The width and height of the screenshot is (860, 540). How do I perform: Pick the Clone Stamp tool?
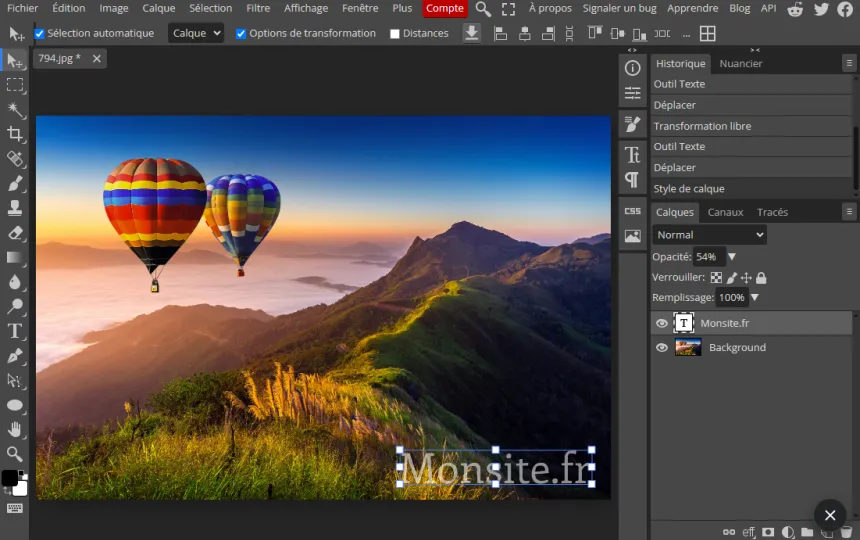[15, 208]
